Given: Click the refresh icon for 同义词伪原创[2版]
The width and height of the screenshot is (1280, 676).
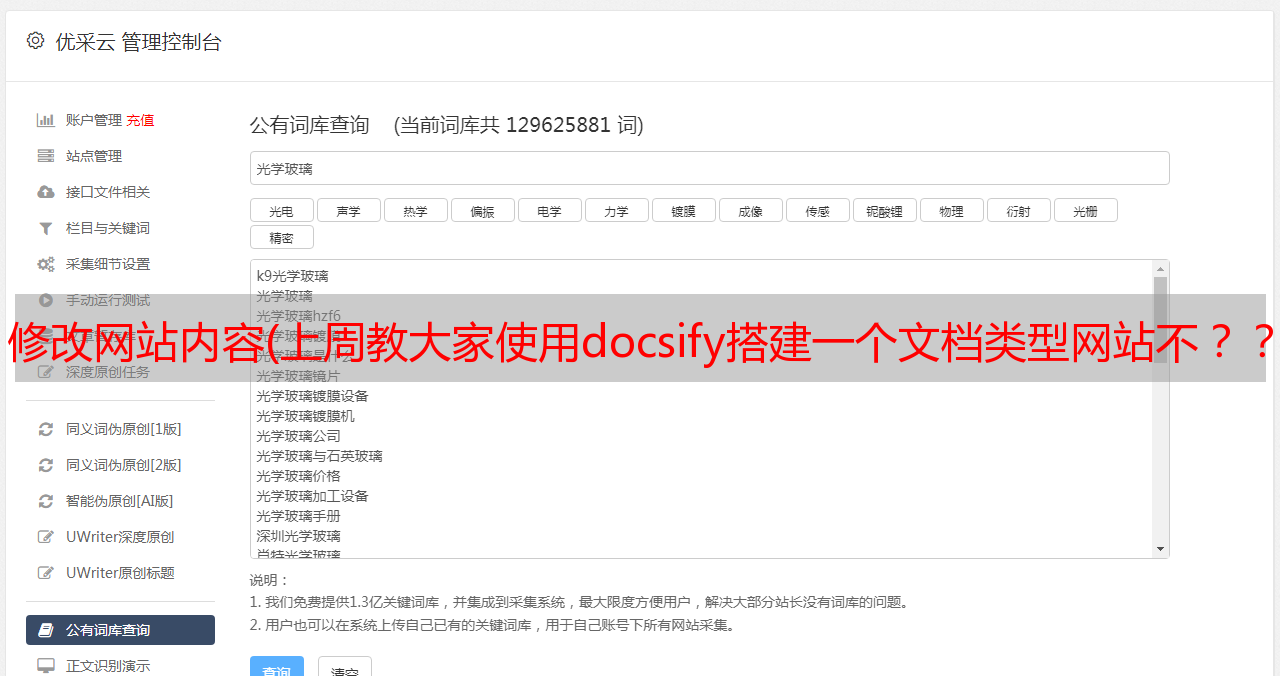Looking at the screenshot, I should [x=46, y=465].
